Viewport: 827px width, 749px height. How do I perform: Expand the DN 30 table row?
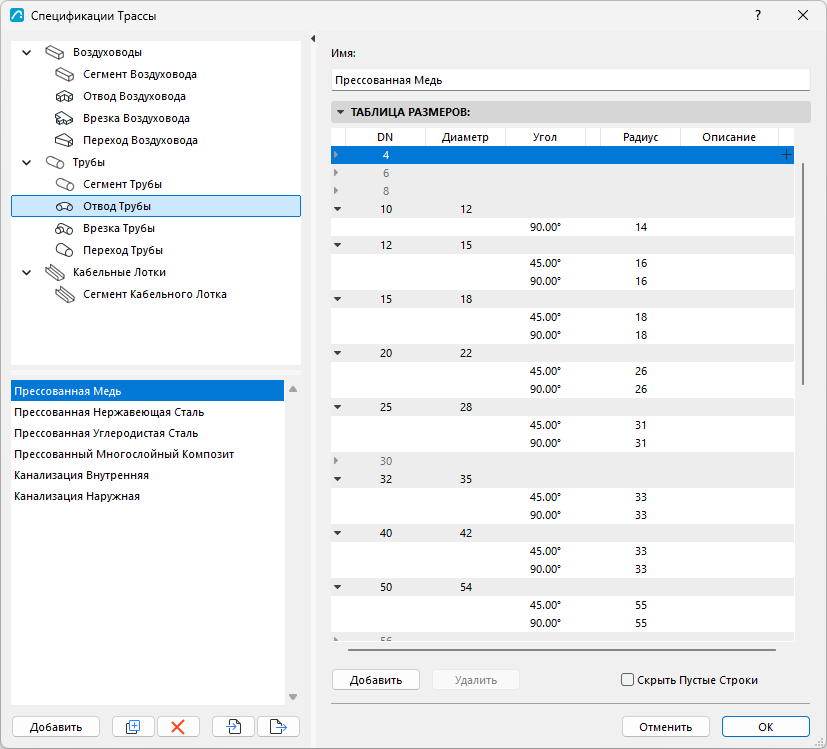pos(336,460)
